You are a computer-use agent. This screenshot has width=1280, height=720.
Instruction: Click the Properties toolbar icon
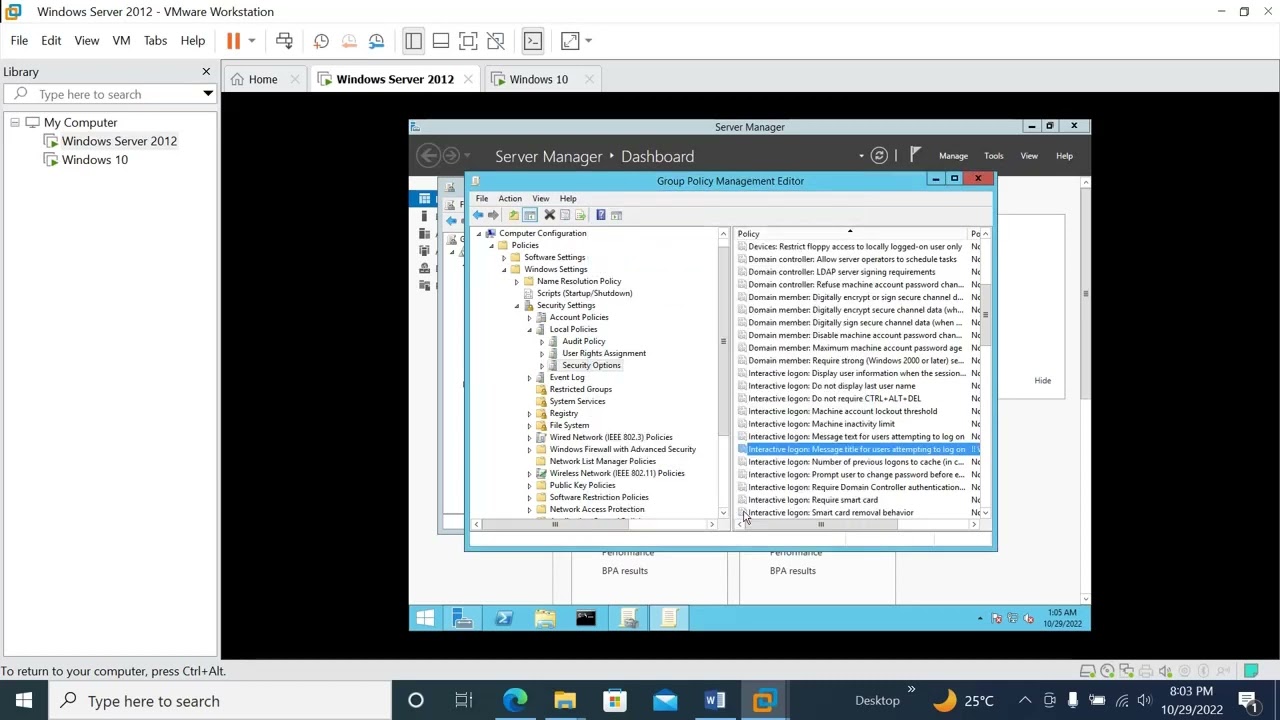pos(565,215)
